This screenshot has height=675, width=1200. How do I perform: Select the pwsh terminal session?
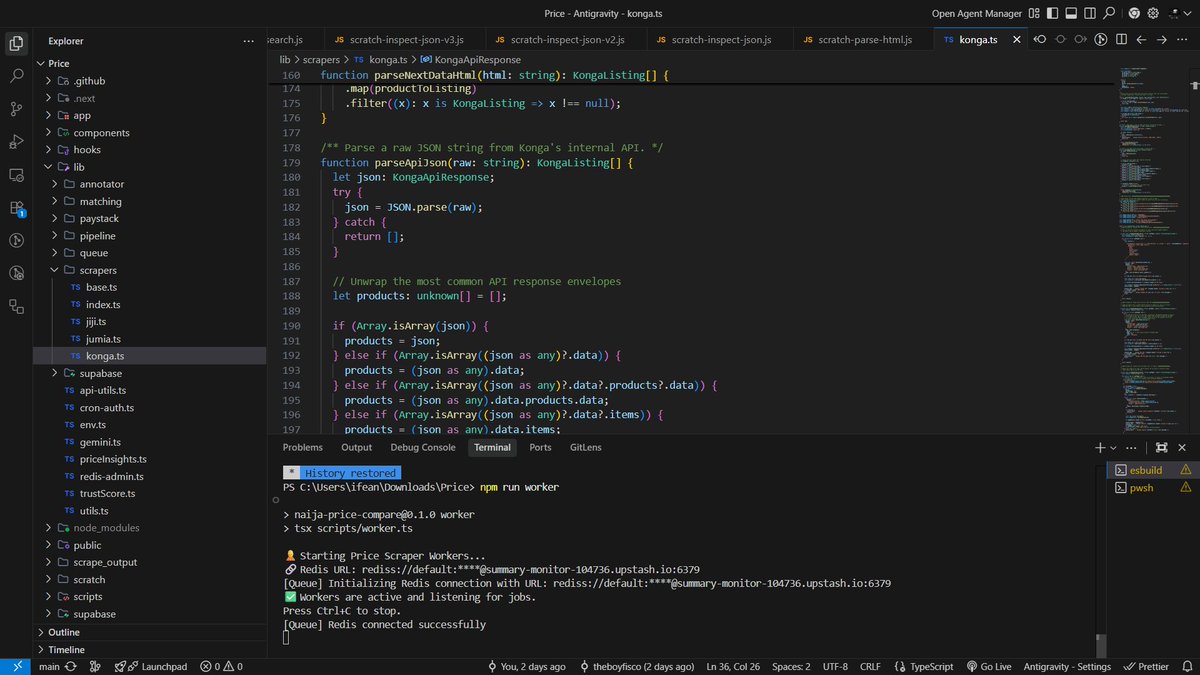[1152, 487]
